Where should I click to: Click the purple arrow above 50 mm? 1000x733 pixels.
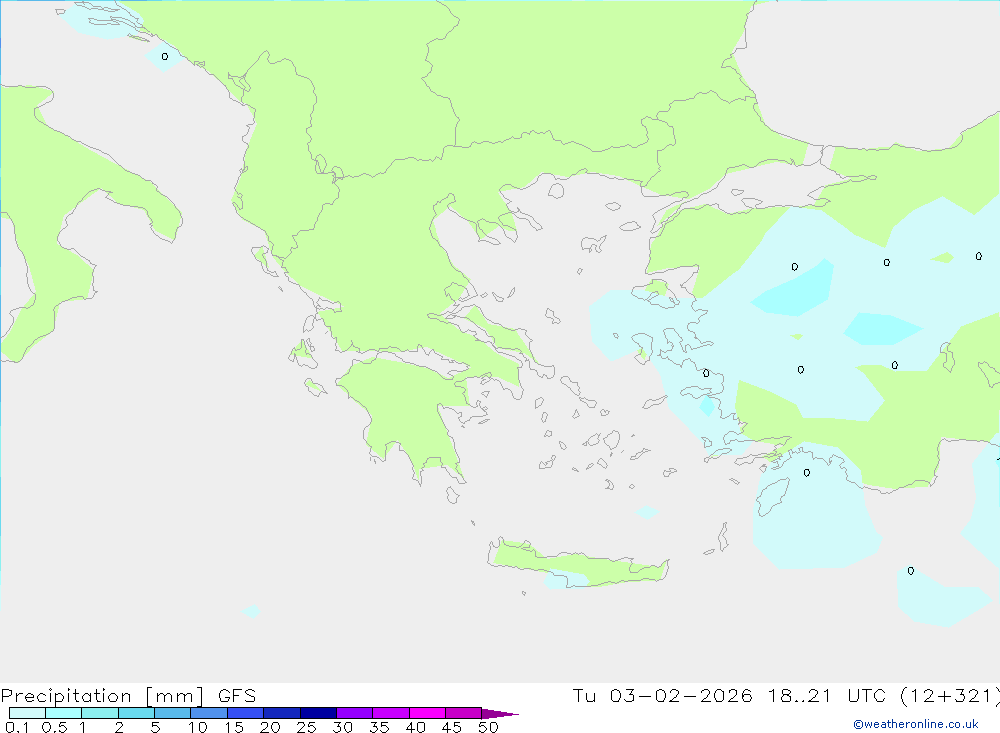click(x=499, y=713)
